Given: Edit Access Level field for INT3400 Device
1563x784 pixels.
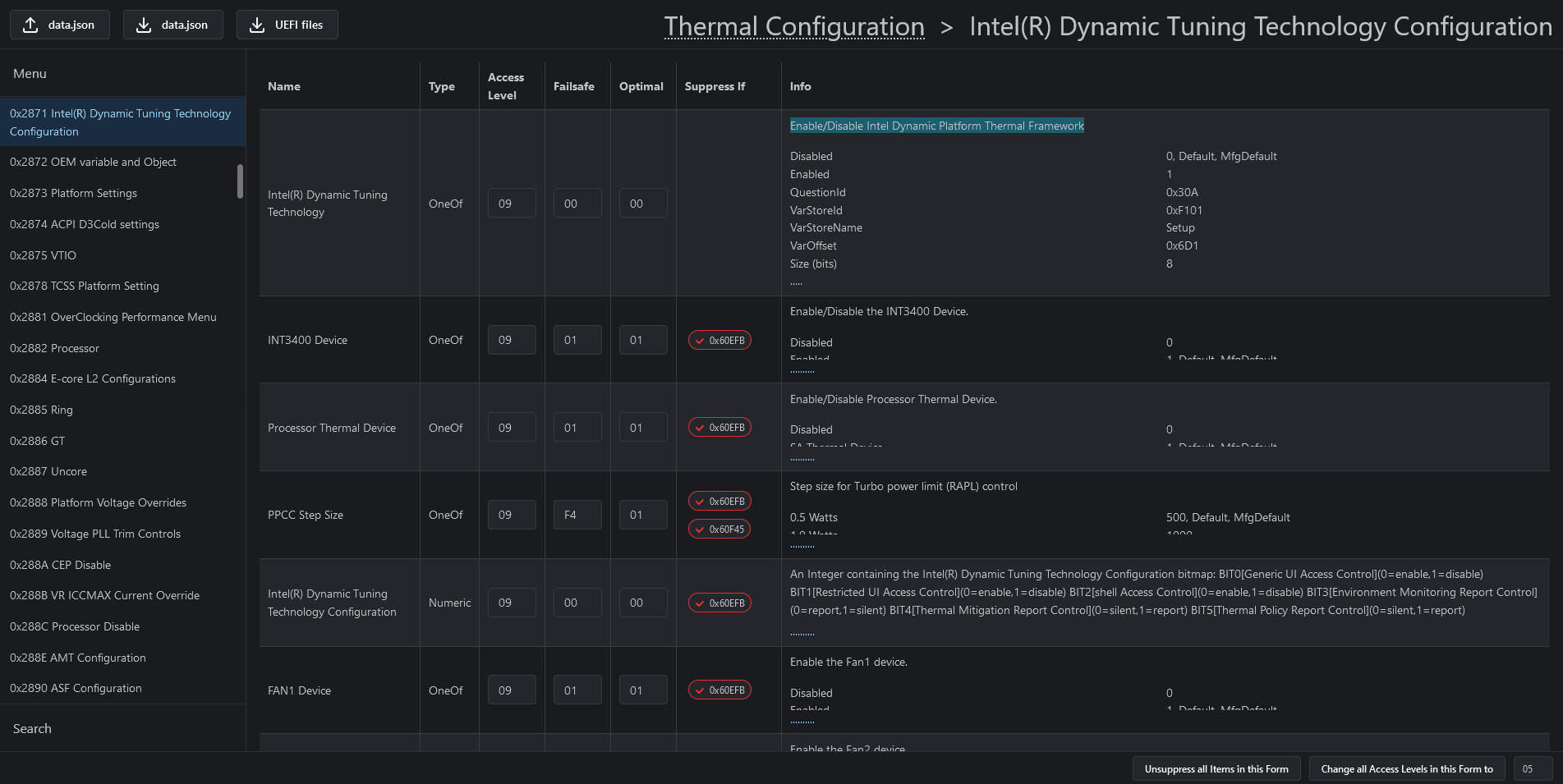Looking at the screenshot, I should click(512, 340).
